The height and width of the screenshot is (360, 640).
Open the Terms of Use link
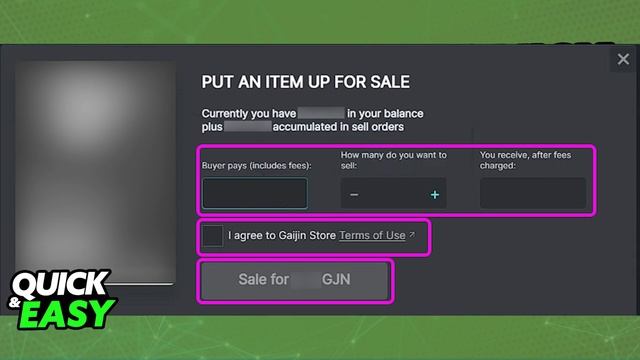(372, 236)
